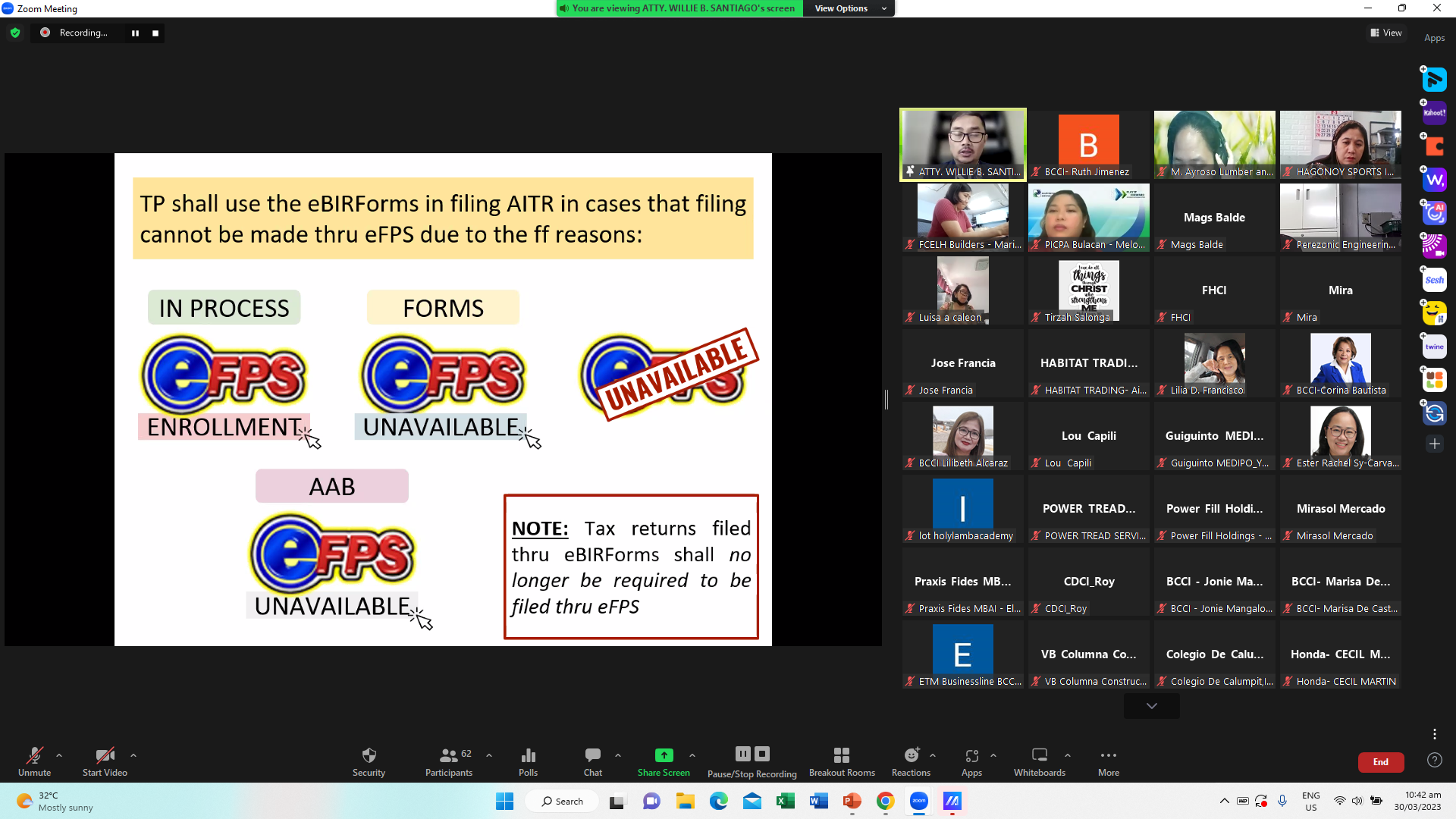Show next page of participant videos

click(1152, 706)
